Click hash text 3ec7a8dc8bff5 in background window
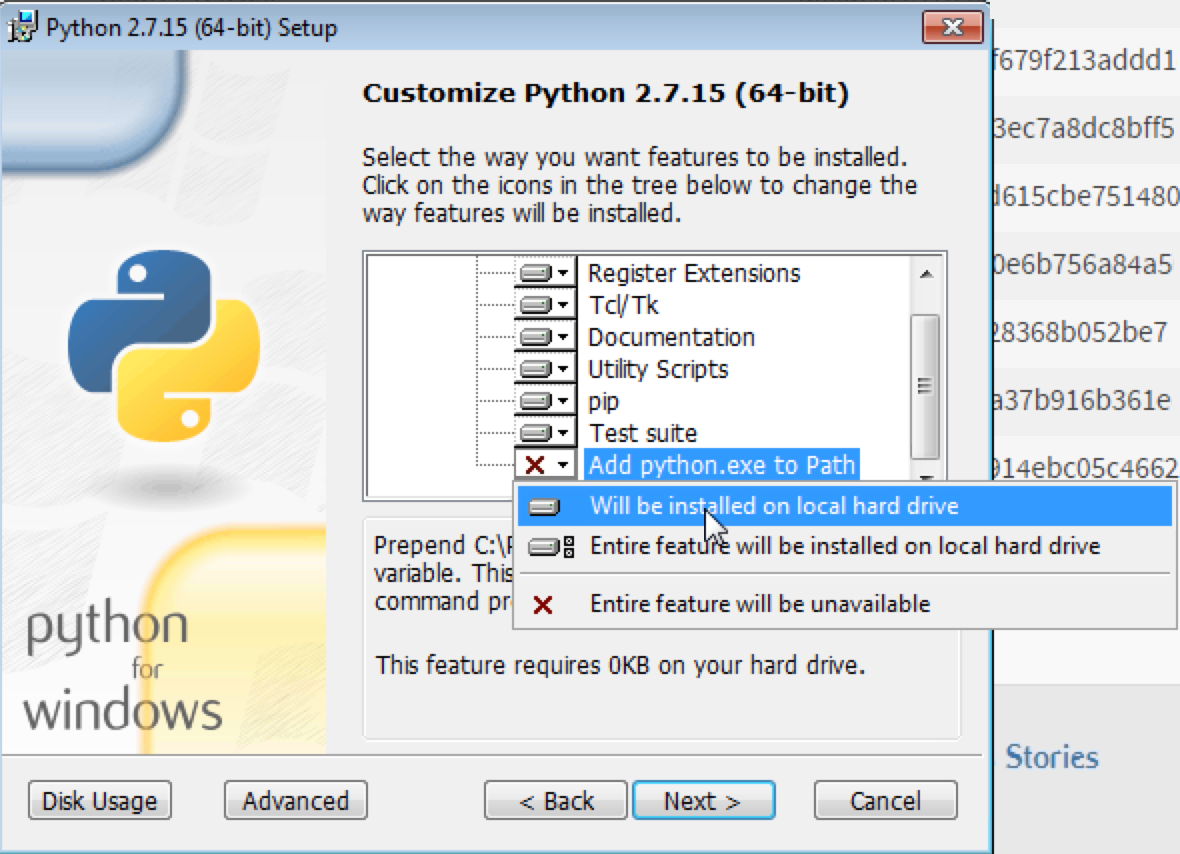The height and width of the screenshot is (854, 1180). click(1084, 128)
